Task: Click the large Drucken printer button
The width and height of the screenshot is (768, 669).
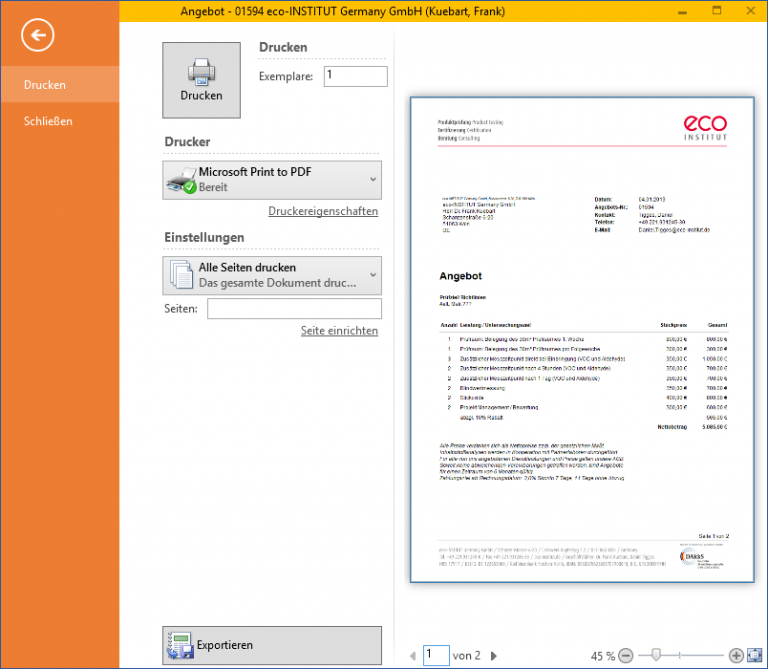Action: (x=201, y=80)
